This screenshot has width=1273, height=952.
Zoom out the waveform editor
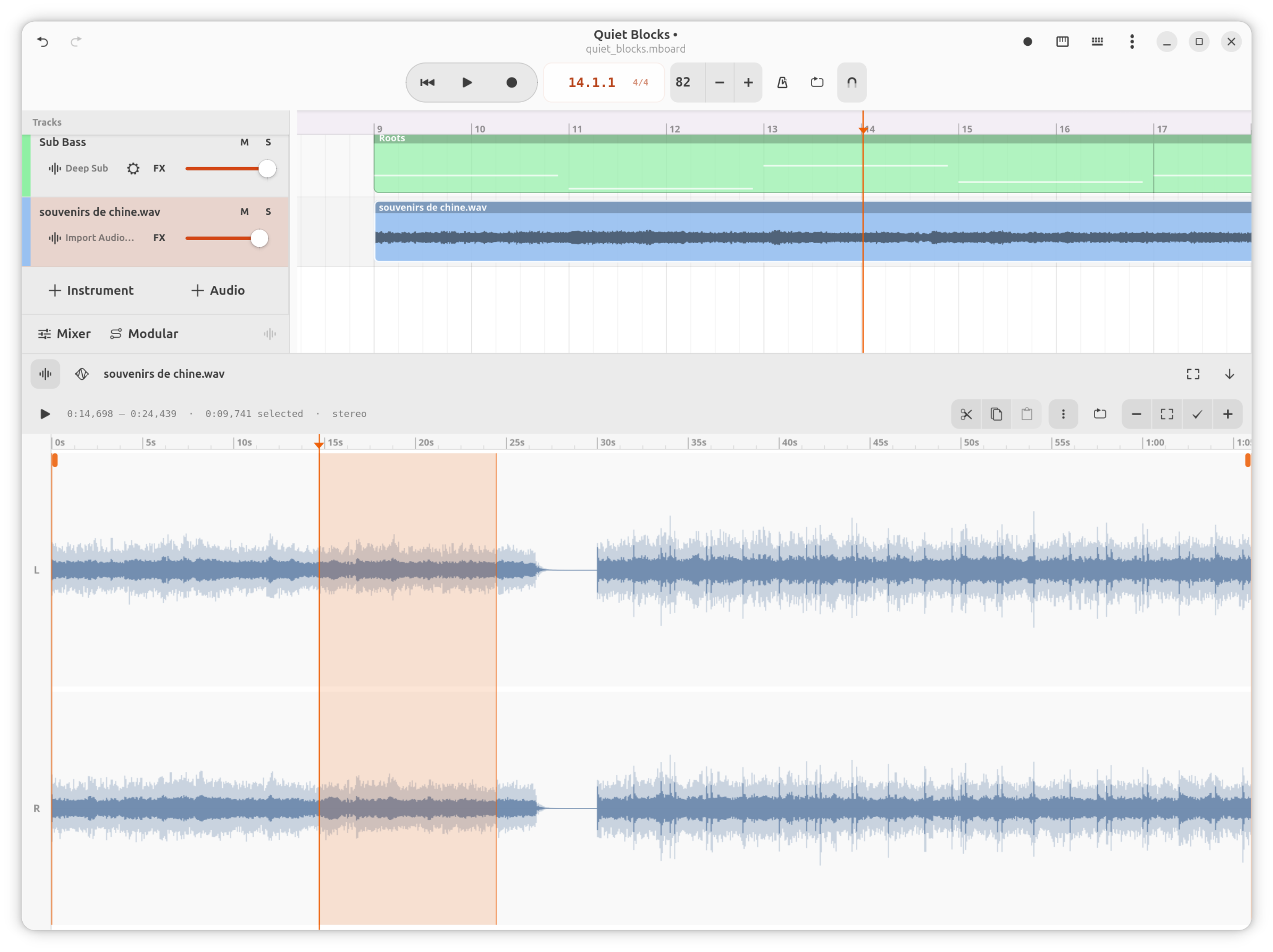1136,414
